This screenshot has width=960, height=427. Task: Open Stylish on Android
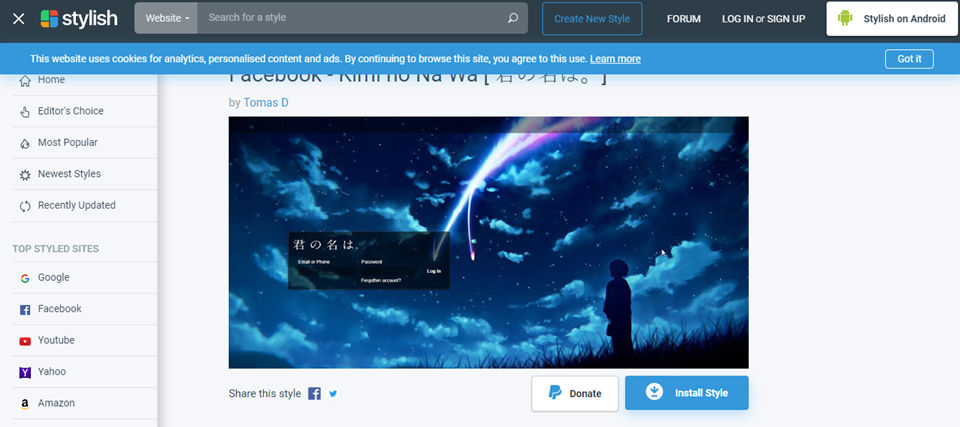pos(891,18)
